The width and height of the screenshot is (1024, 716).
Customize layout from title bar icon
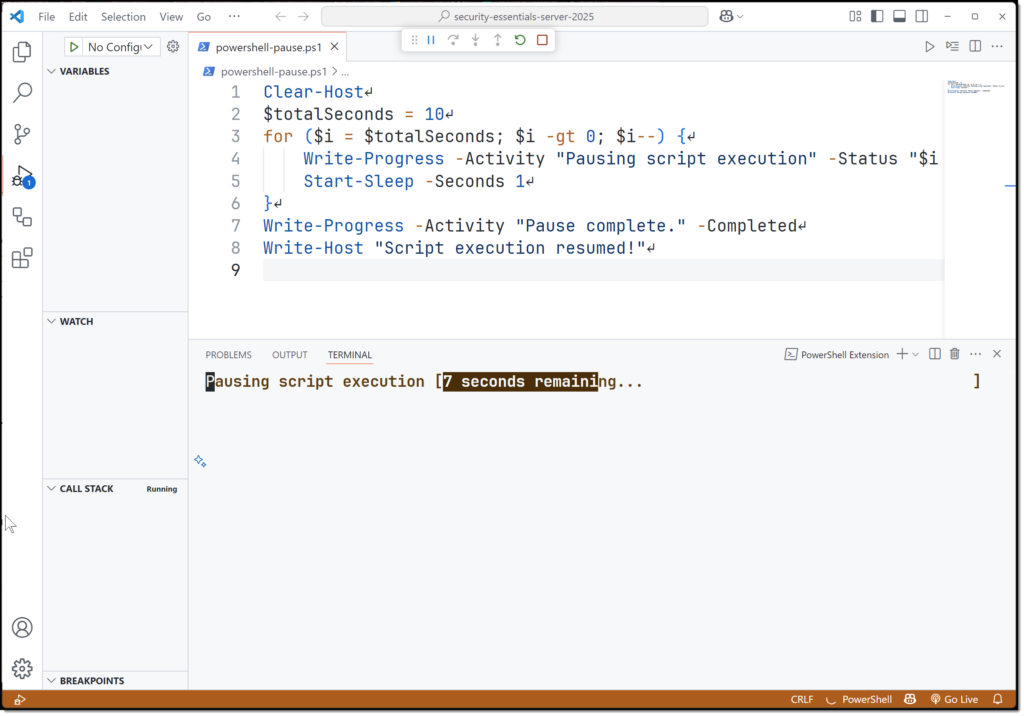coord(856,16)
